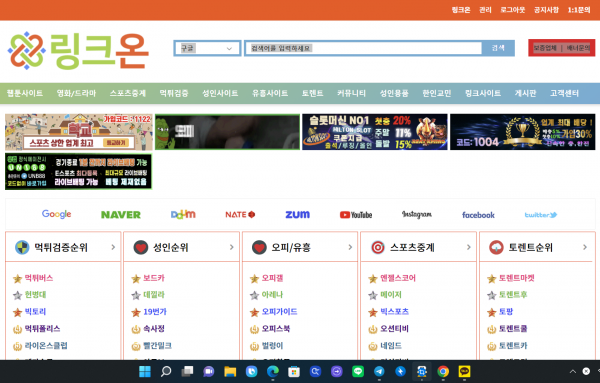
Task: Open the facebook shortcut logo
Action: pos(478,215)
